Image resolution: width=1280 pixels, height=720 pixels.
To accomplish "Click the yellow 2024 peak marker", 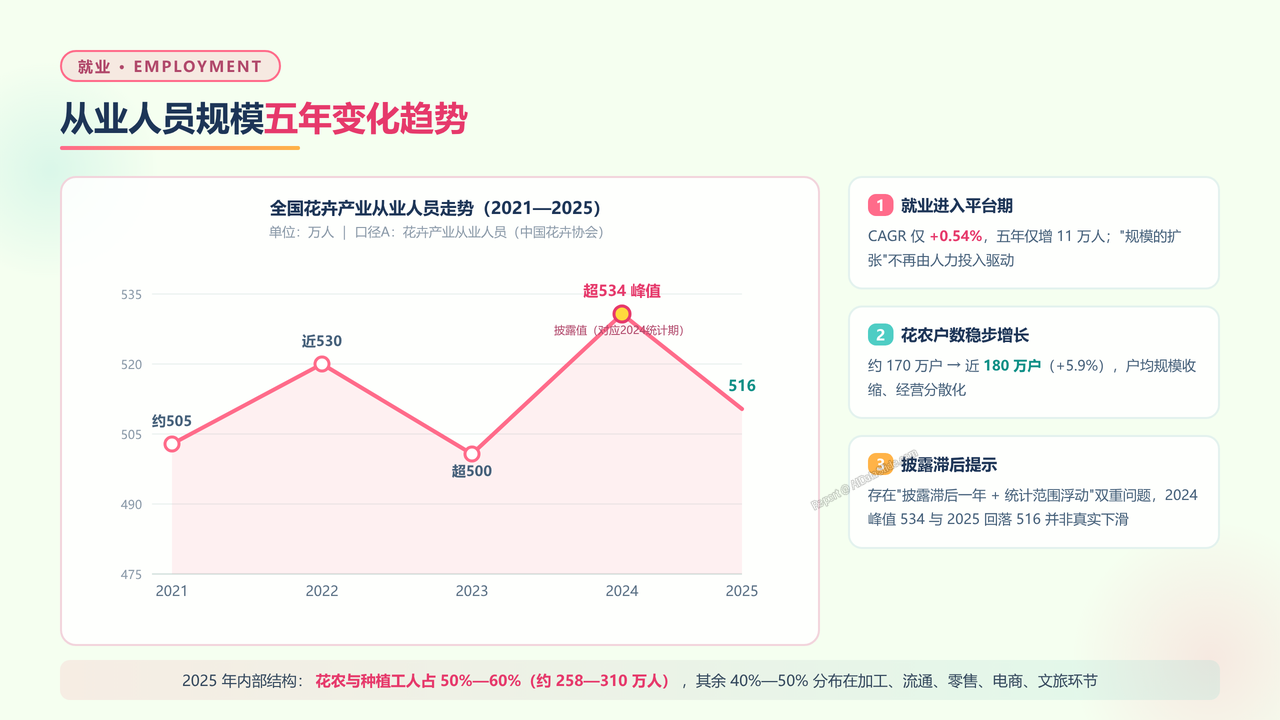I will pyautogui.click(x=622, y=314).
